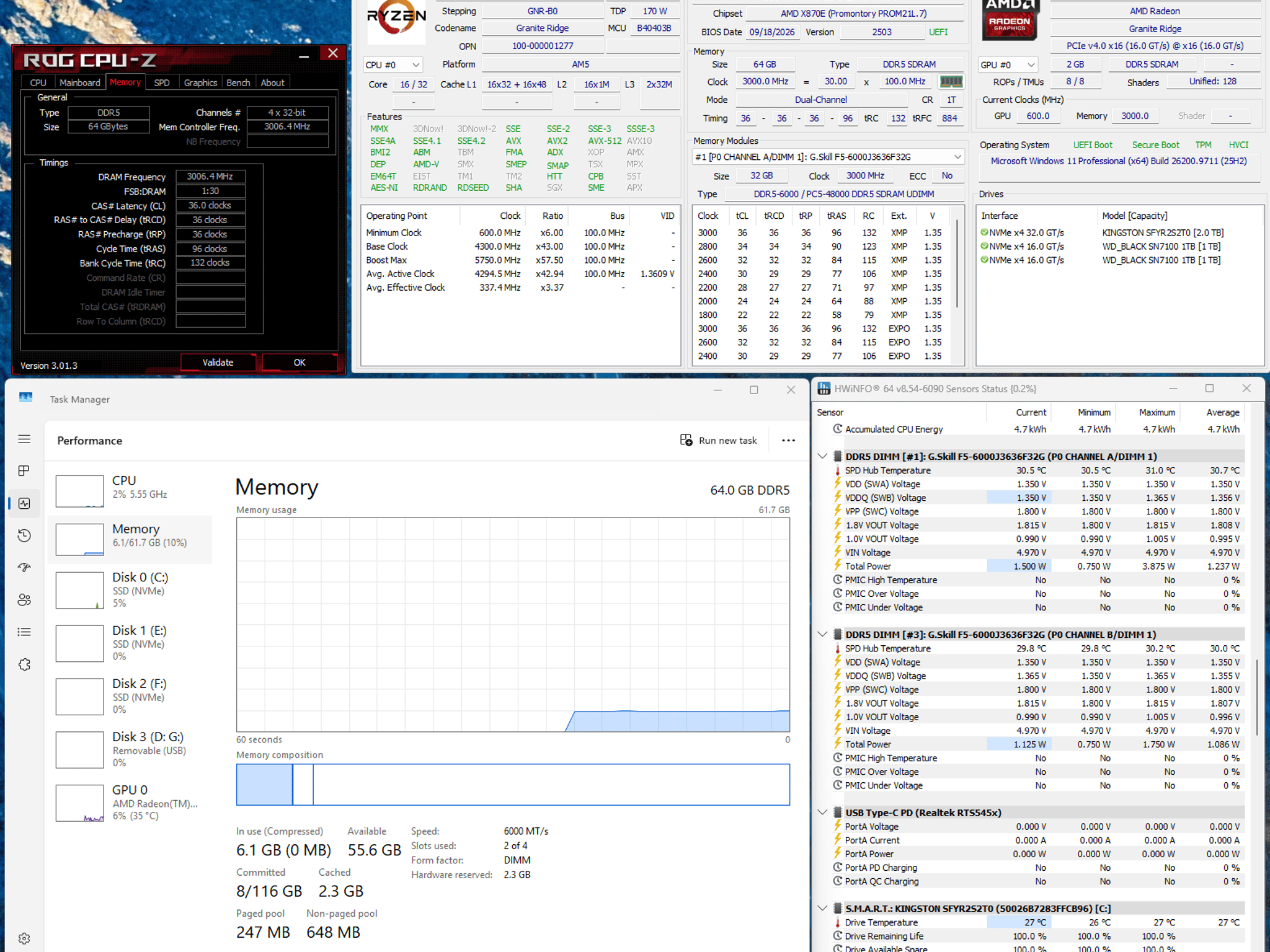Click the Validate button in CPU-Z
The image size is (1270, 952).
(x=218, y=363)
